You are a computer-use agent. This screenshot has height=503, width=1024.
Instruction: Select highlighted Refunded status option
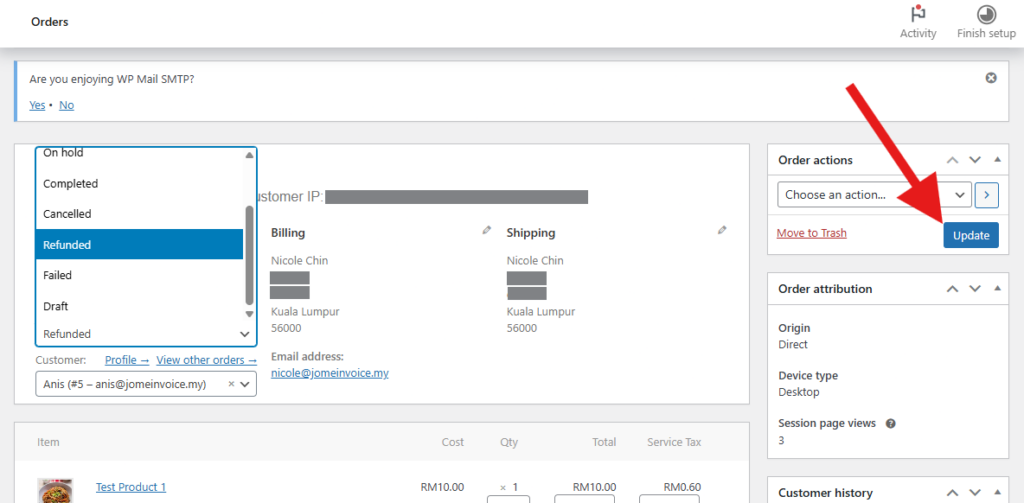click(x=139, y=244)
